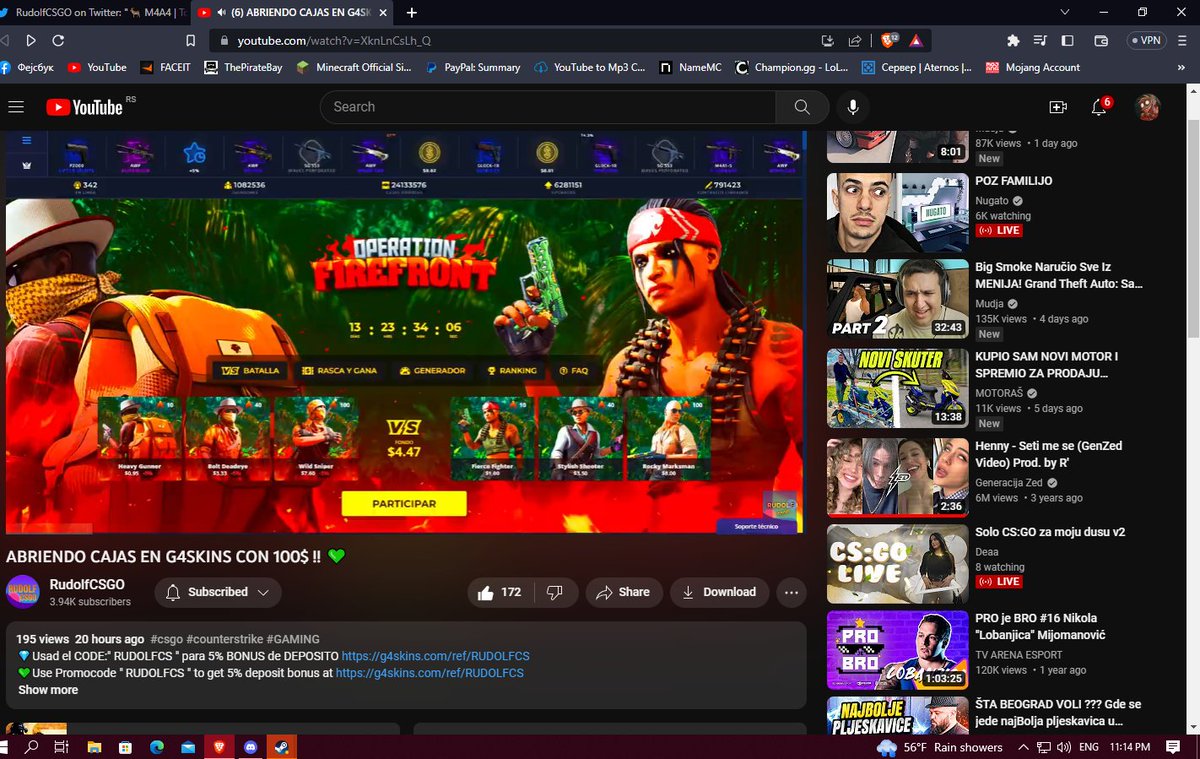The height and width of the screenshot is (759, 1200).
Task: Bookmark this page in address bar
Action: pyautogui.click(x=190, y=41)
